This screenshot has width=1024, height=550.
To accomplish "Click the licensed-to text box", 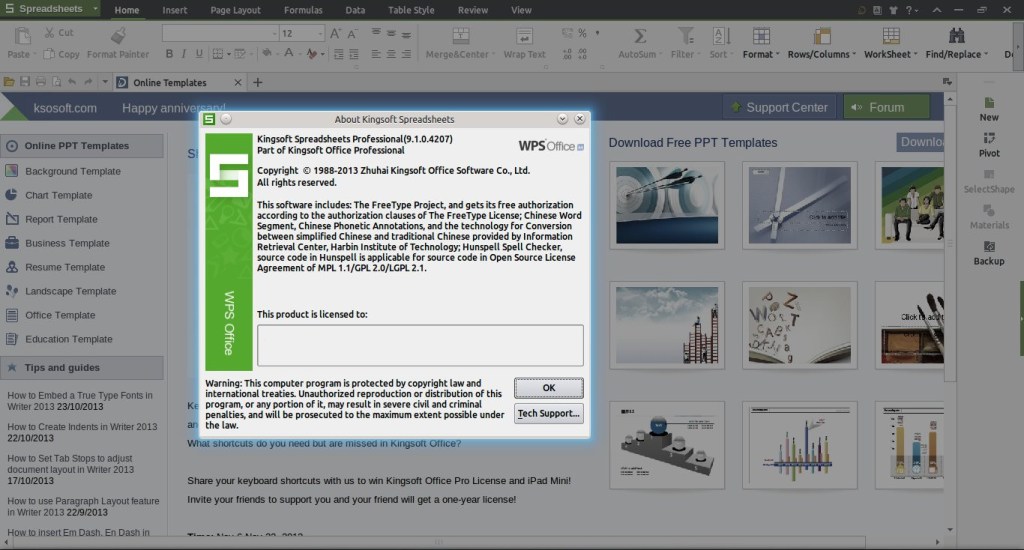I will (419, 345).
